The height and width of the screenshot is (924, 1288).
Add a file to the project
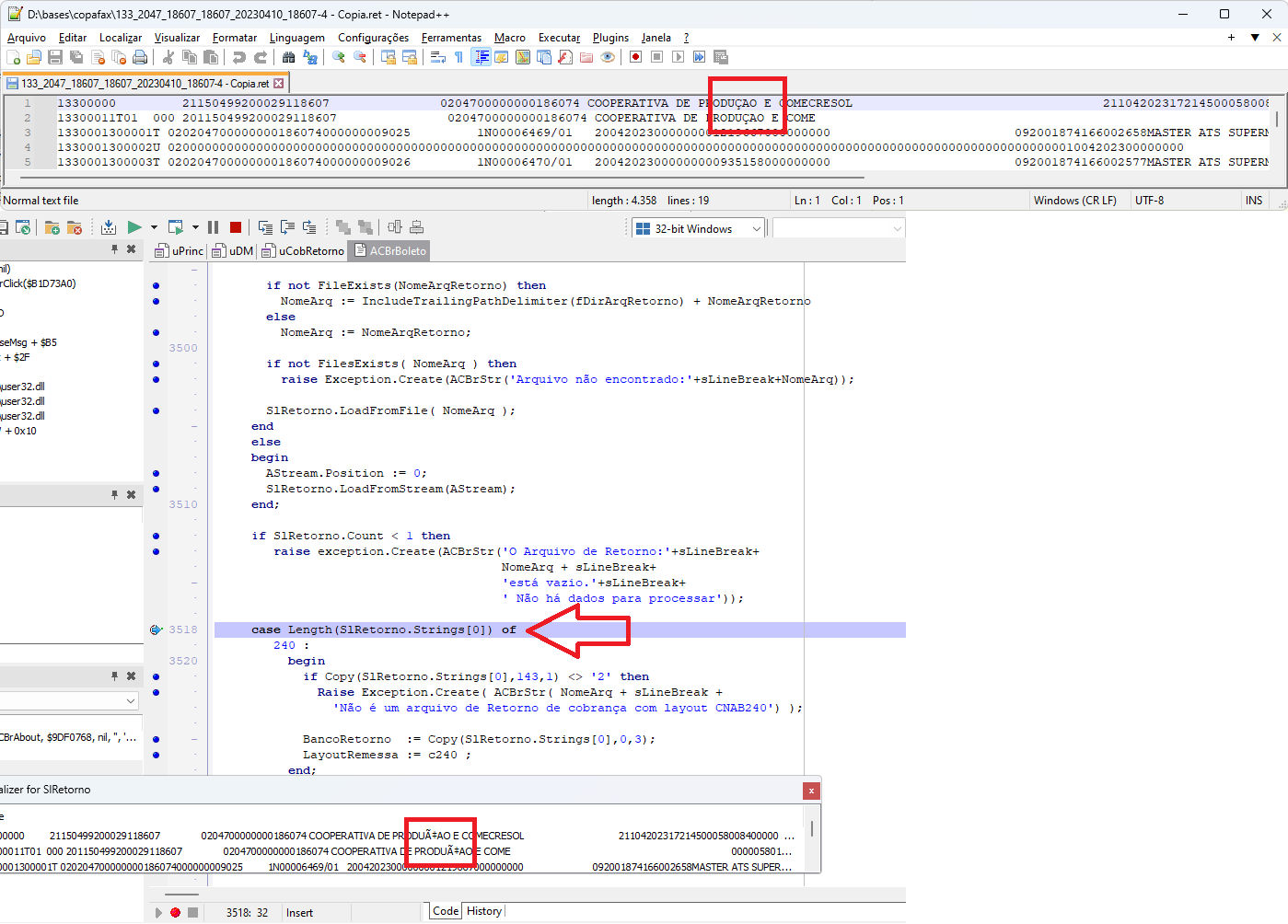(52, 227)
